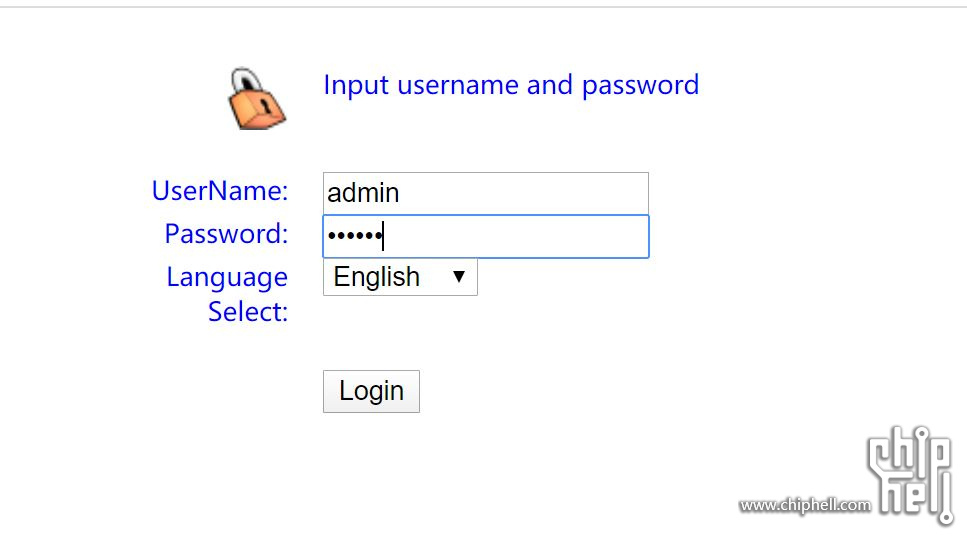Click the horizontal divider line at the page top
This screenshot has width=967, height=540.
pos(483,7)
